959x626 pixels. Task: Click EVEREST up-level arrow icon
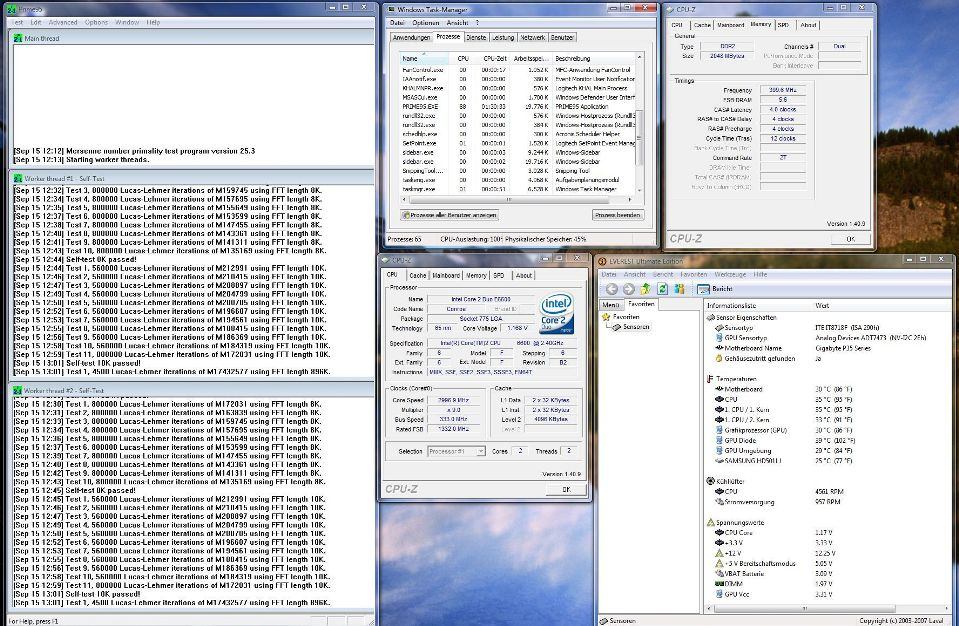645,289
